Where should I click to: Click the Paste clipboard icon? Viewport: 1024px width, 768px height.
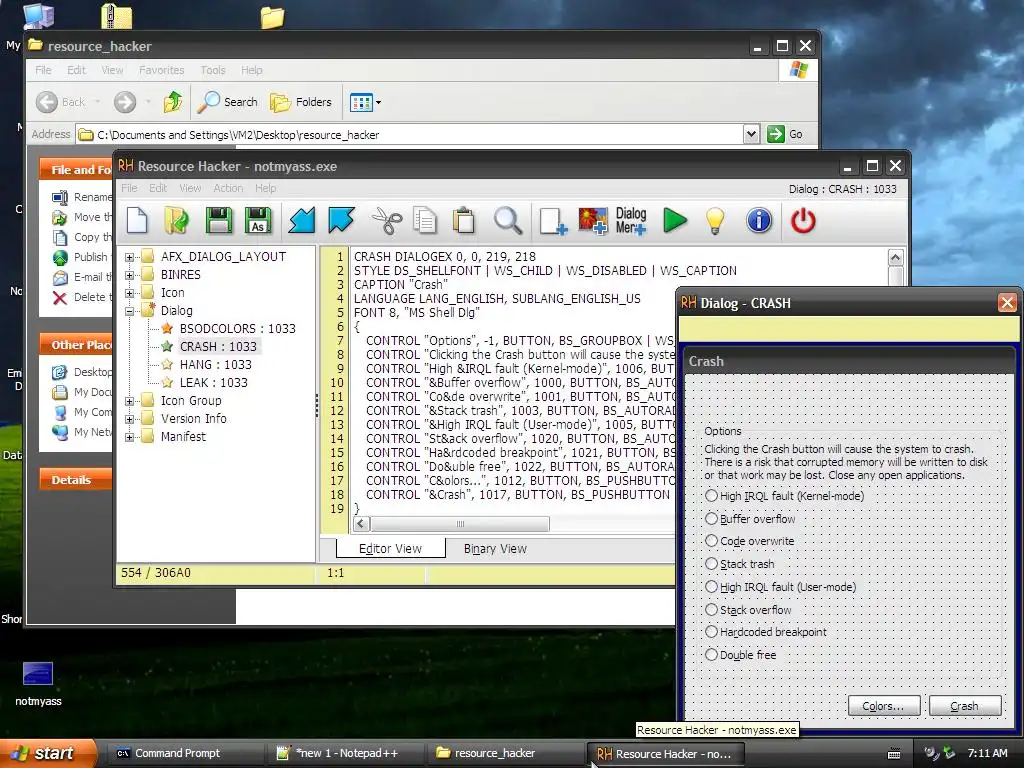[464, 220]
